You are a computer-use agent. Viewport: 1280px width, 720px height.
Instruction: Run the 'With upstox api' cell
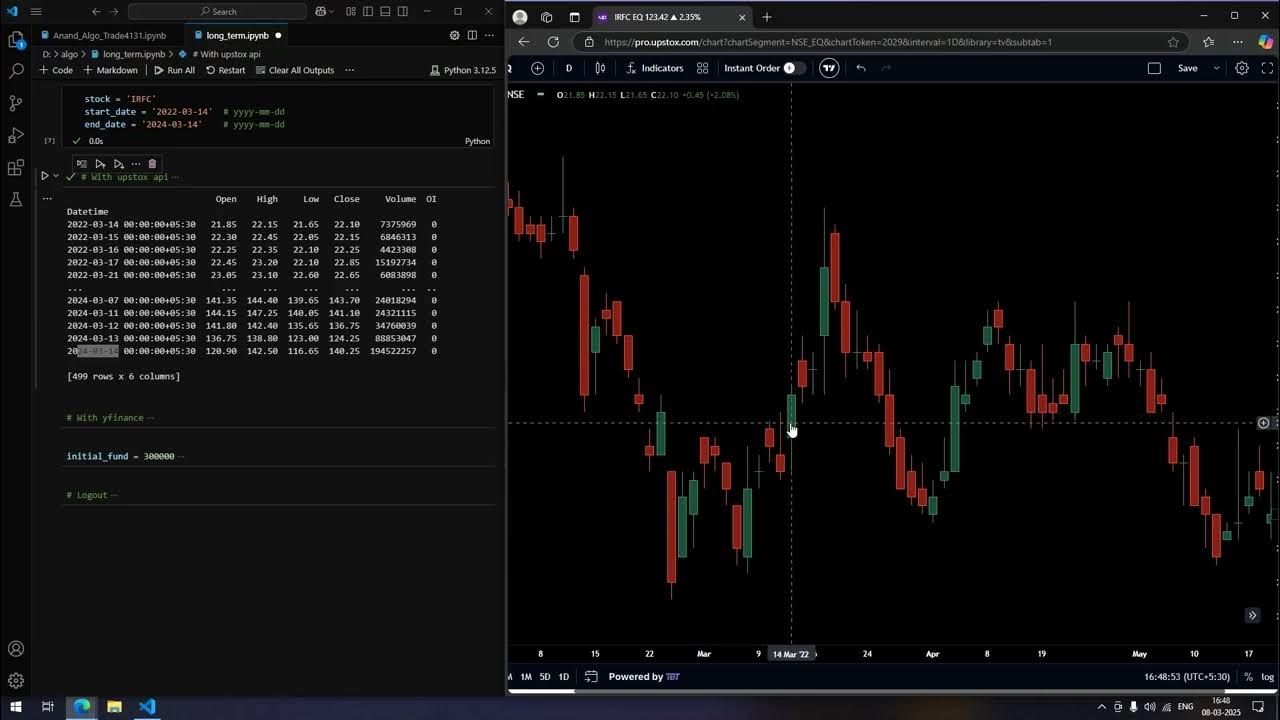(x=44, y=176)
